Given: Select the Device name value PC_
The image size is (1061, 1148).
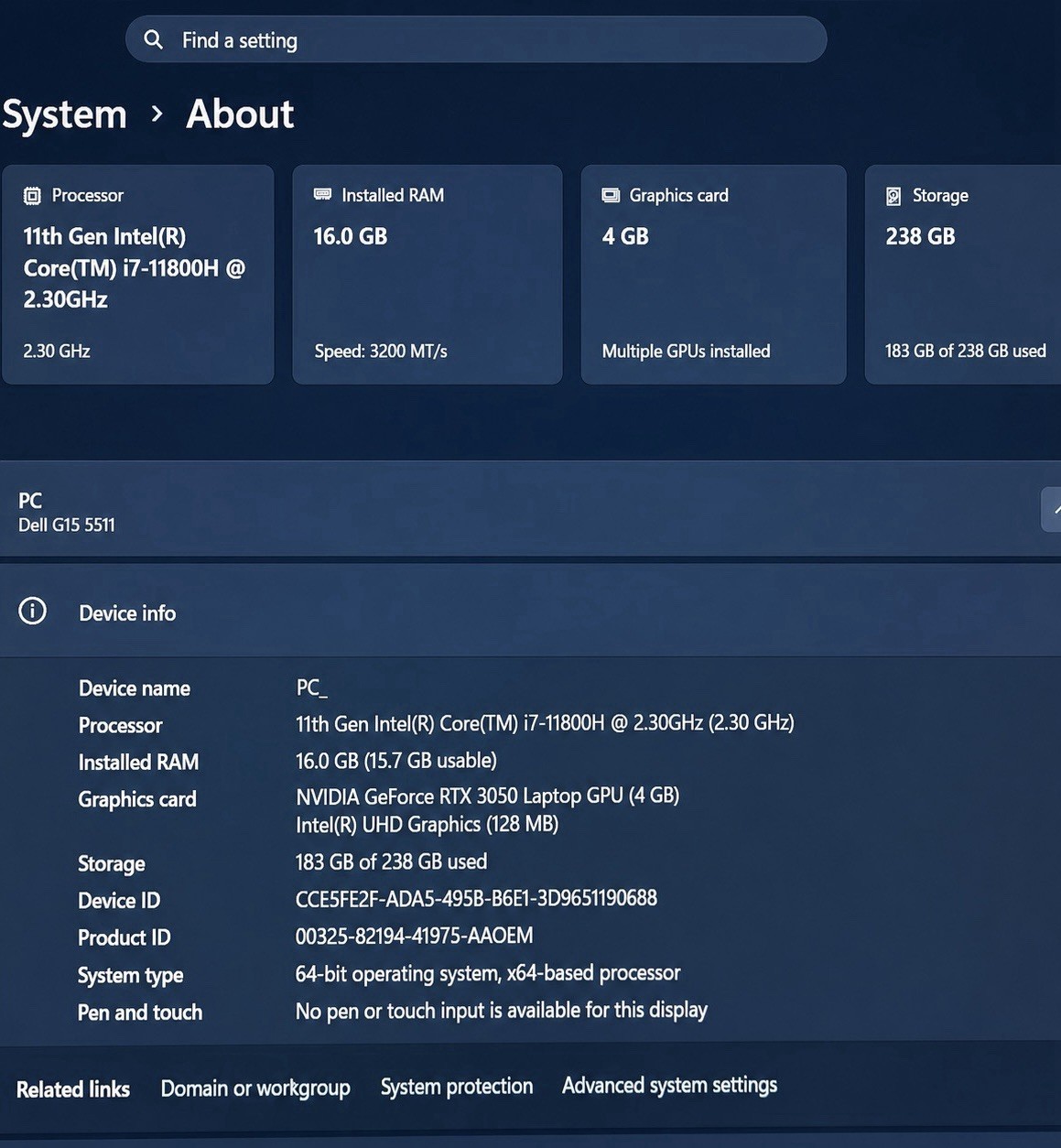Looking at the screenshot, I should coord(311,688).
